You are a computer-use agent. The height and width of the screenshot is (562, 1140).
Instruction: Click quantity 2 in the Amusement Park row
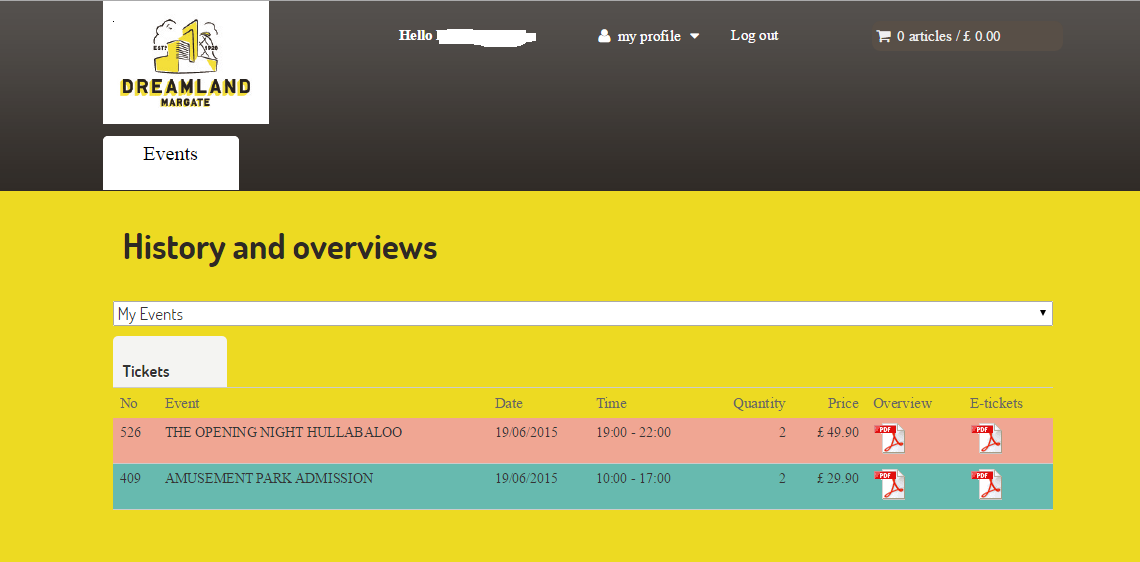(782, 478)
